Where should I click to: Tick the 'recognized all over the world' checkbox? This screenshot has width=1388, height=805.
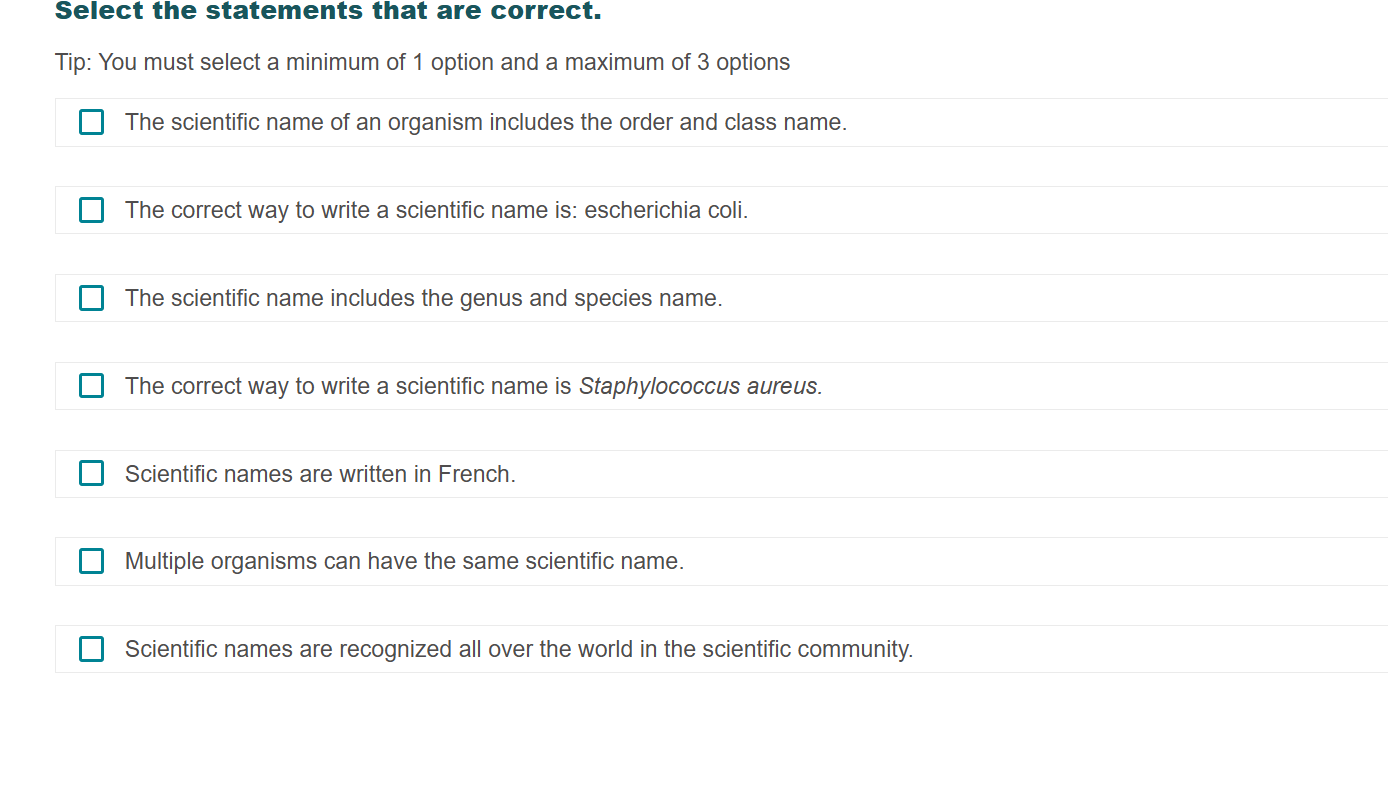(x=91, y=649)
